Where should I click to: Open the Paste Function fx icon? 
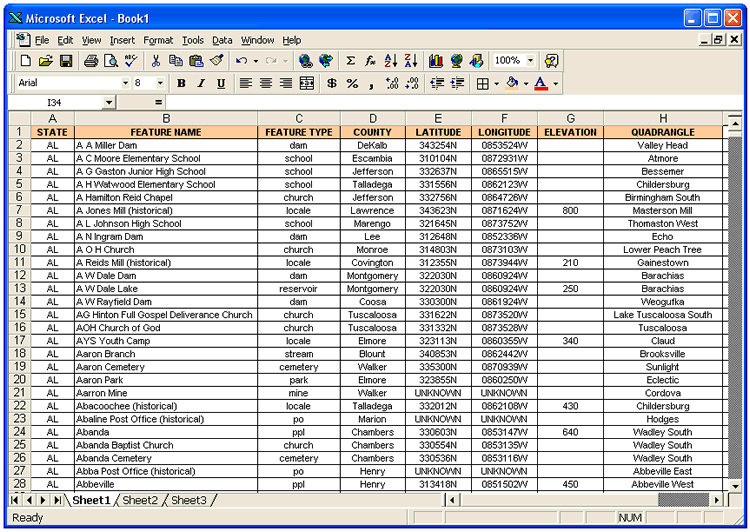[370, 61]
